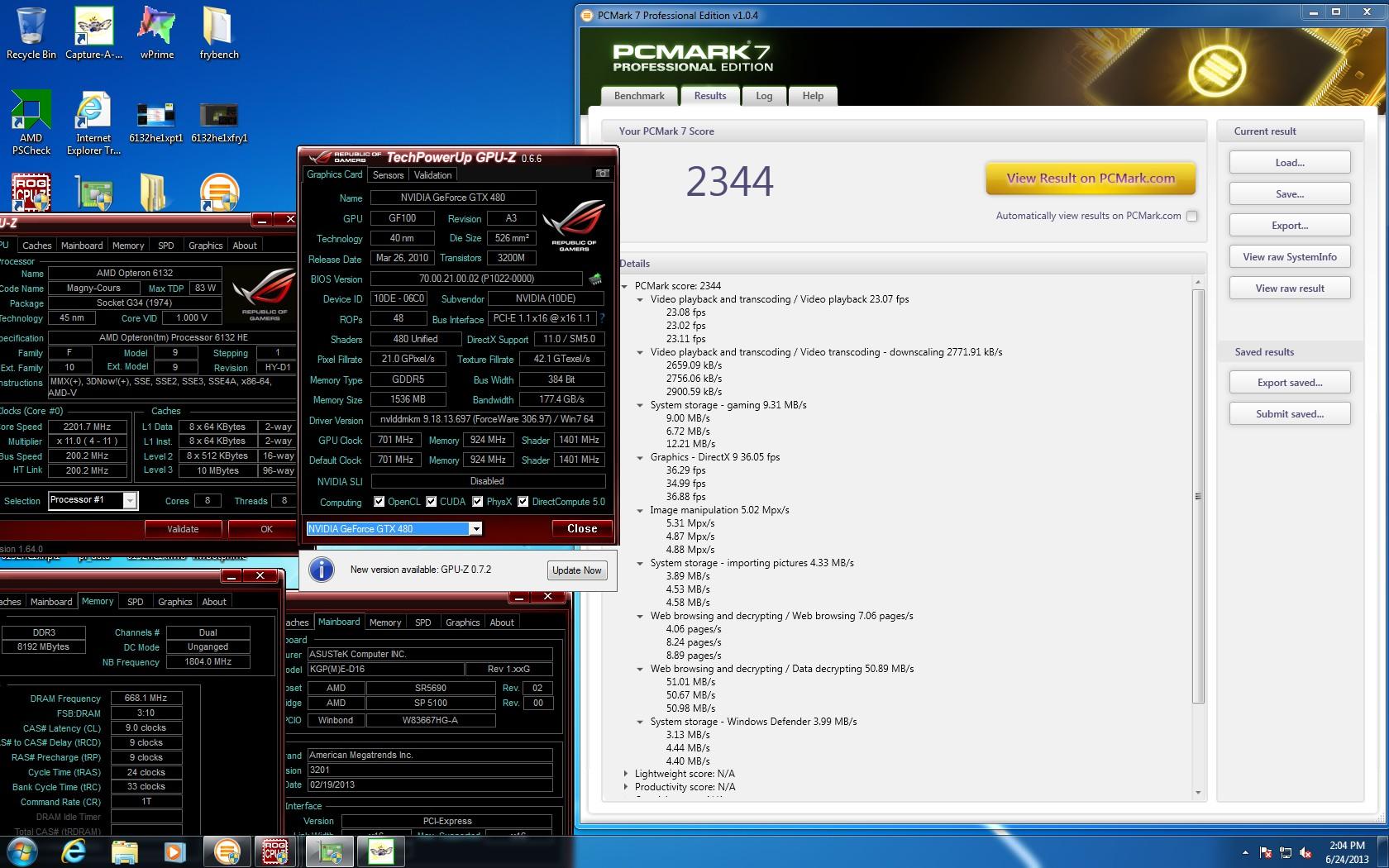Viewport: 1389px width, 868px height.
Task: Click the muted volume tray icon
Action: pyautogui.click(x=1305, y=852)
